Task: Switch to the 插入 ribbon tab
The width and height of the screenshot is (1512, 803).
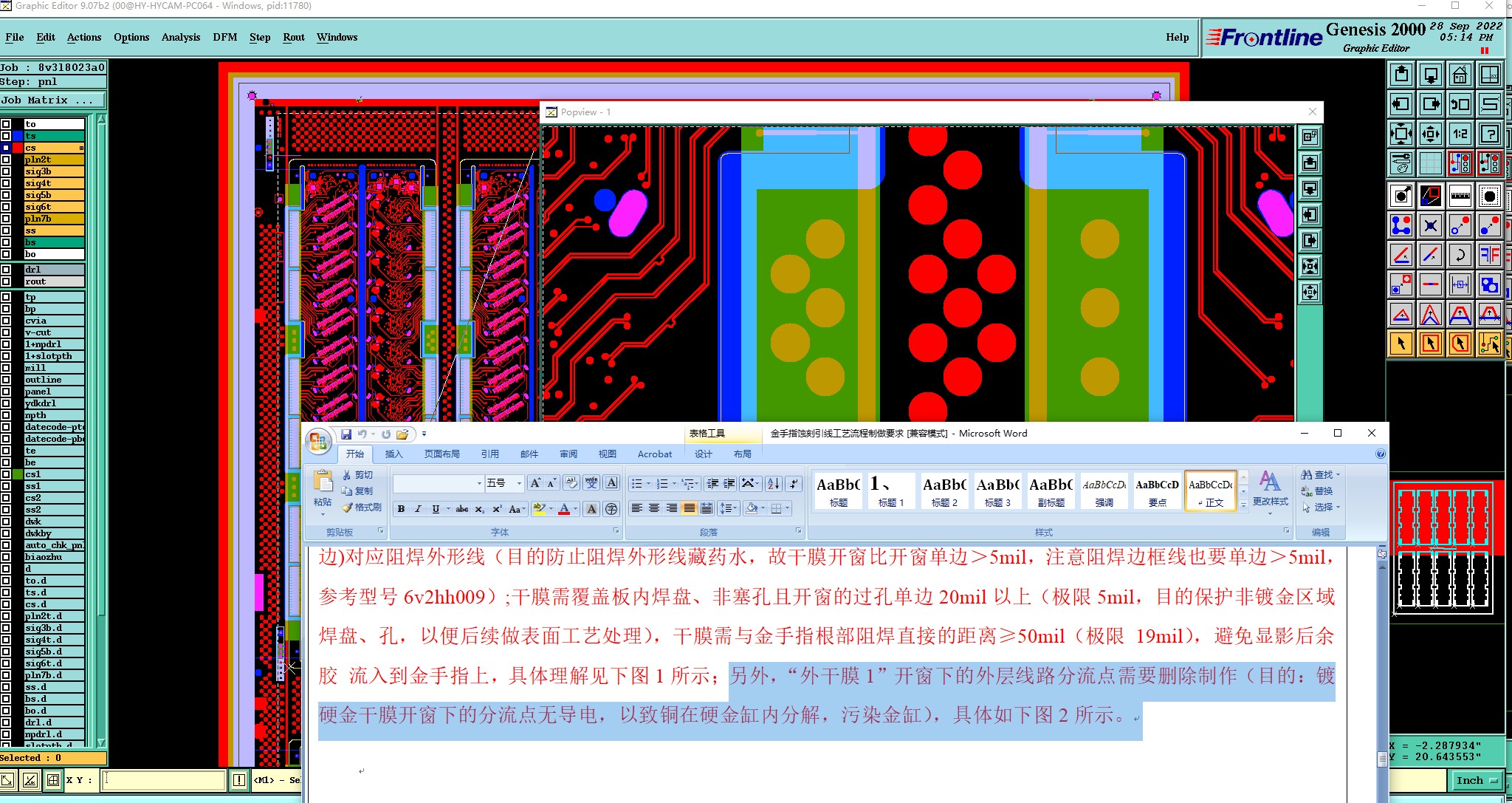Action: (394, 454)
